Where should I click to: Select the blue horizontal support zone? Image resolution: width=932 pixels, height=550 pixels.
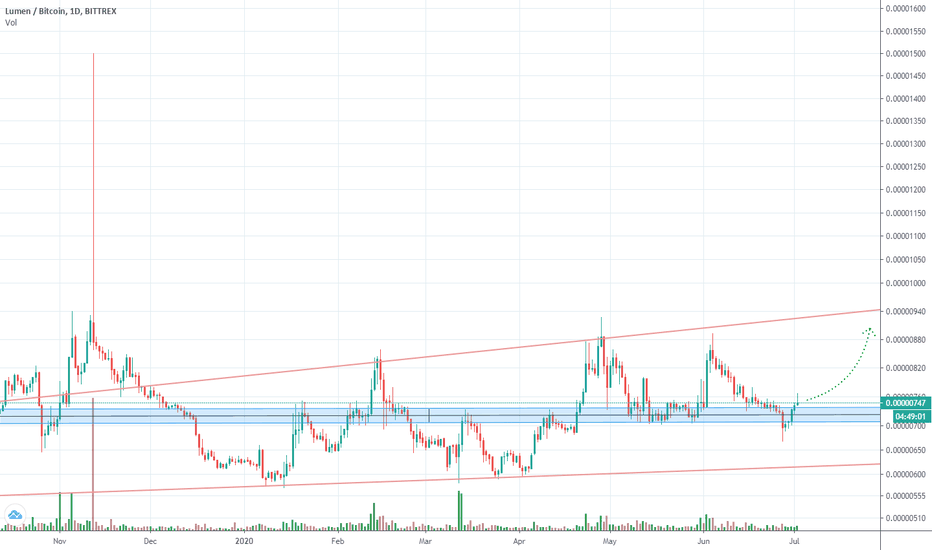coord(440,415)
